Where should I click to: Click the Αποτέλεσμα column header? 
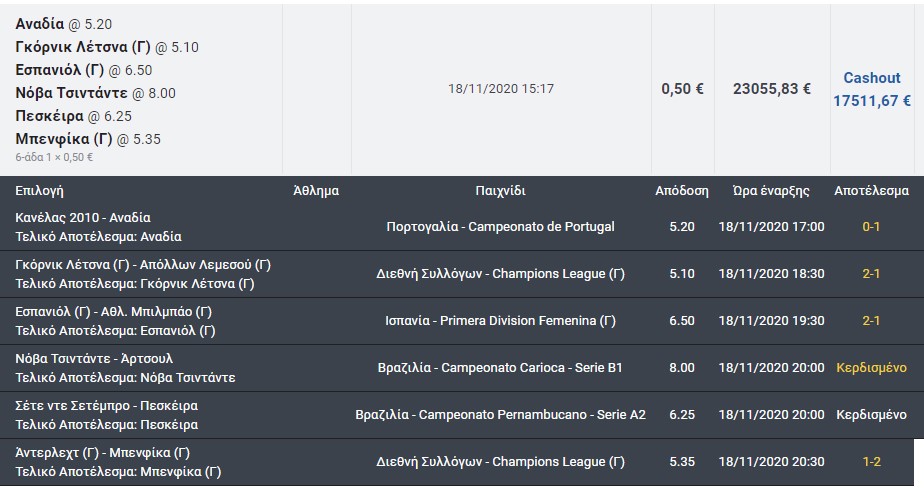pos(871,191)
